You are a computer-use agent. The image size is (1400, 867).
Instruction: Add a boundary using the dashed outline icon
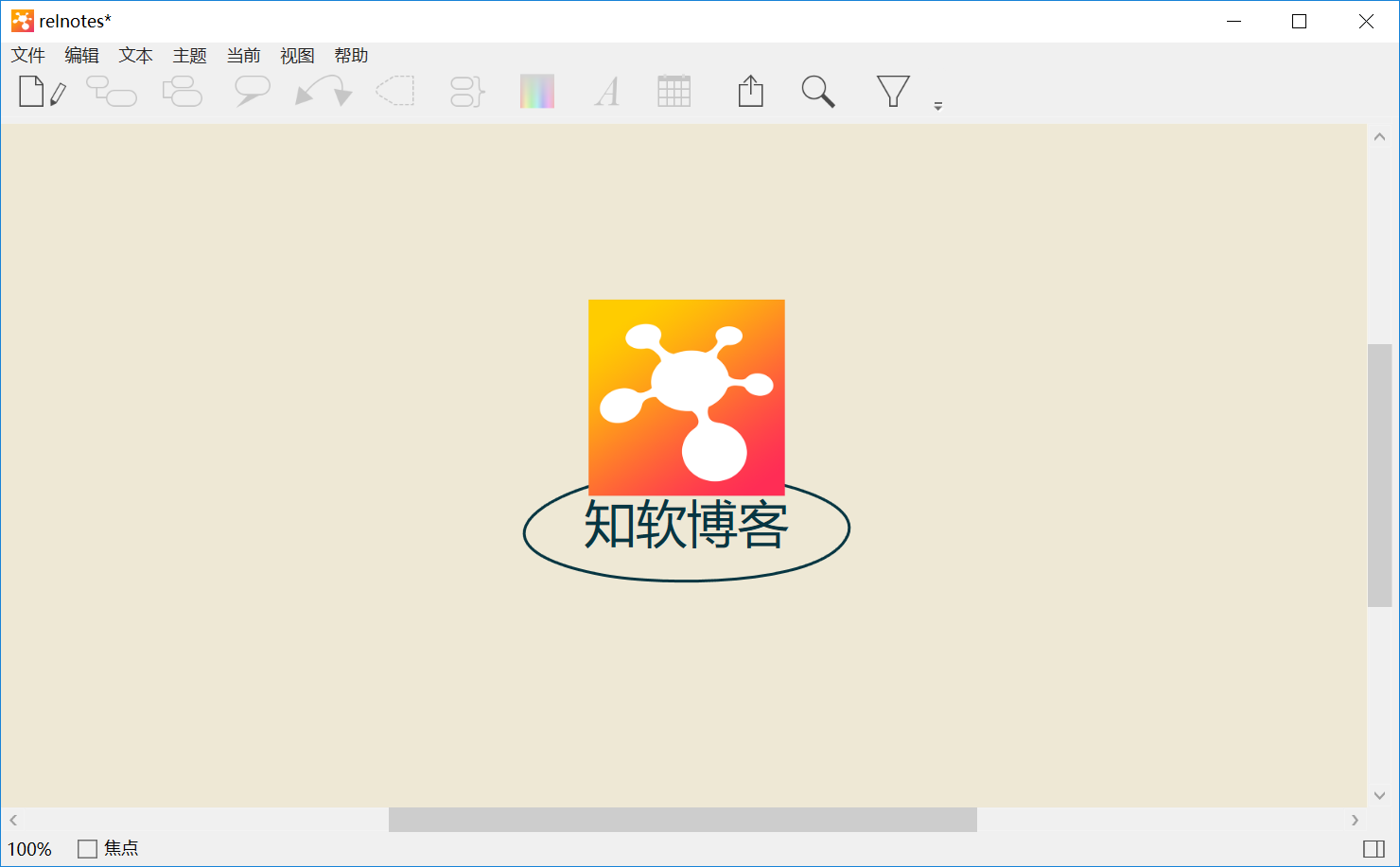395,91
